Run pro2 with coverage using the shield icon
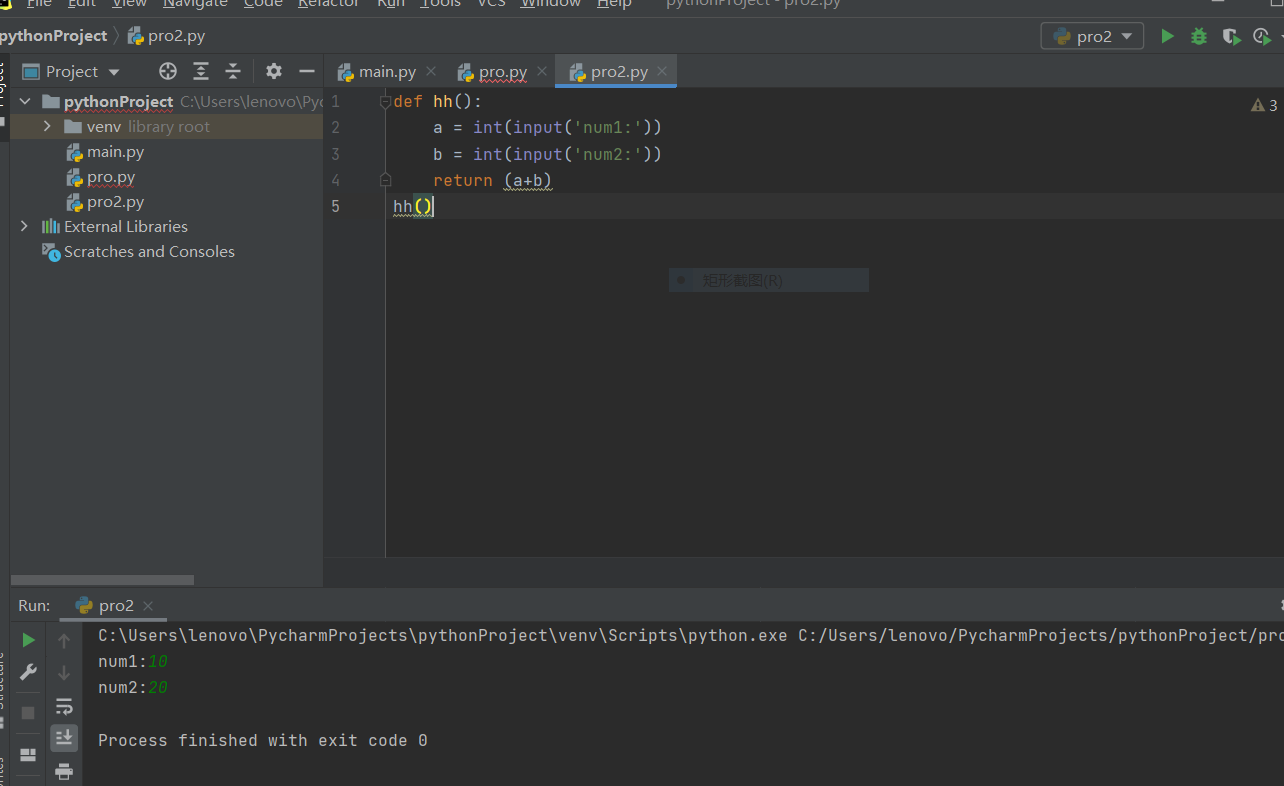This screenshot has height=786, width=1284. click(1231, 36)
